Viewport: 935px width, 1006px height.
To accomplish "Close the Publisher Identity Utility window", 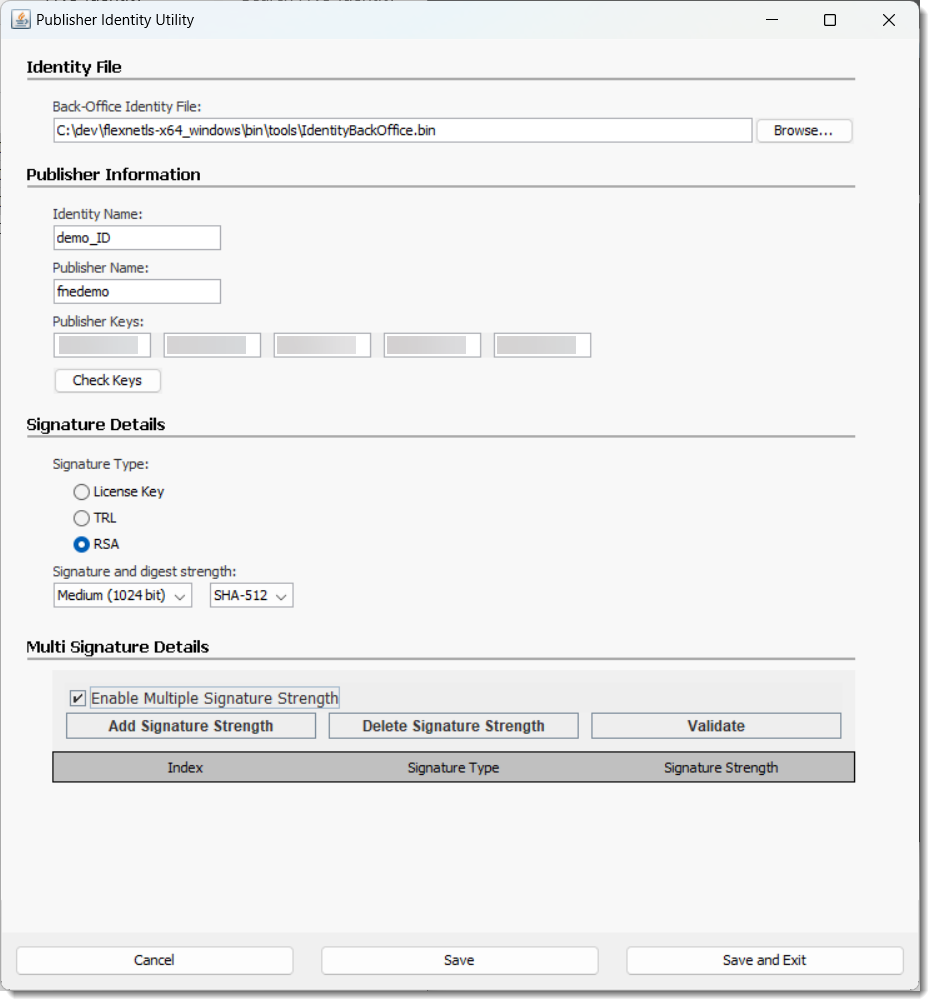I will (x=888, y=20).
